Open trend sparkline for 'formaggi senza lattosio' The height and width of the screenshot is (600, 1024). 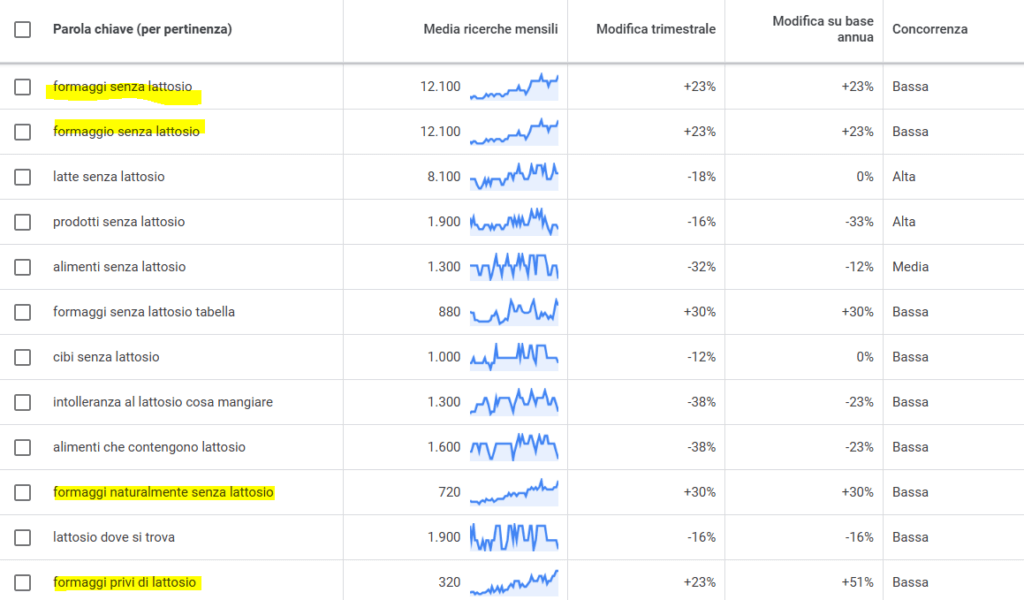[514, 87]
